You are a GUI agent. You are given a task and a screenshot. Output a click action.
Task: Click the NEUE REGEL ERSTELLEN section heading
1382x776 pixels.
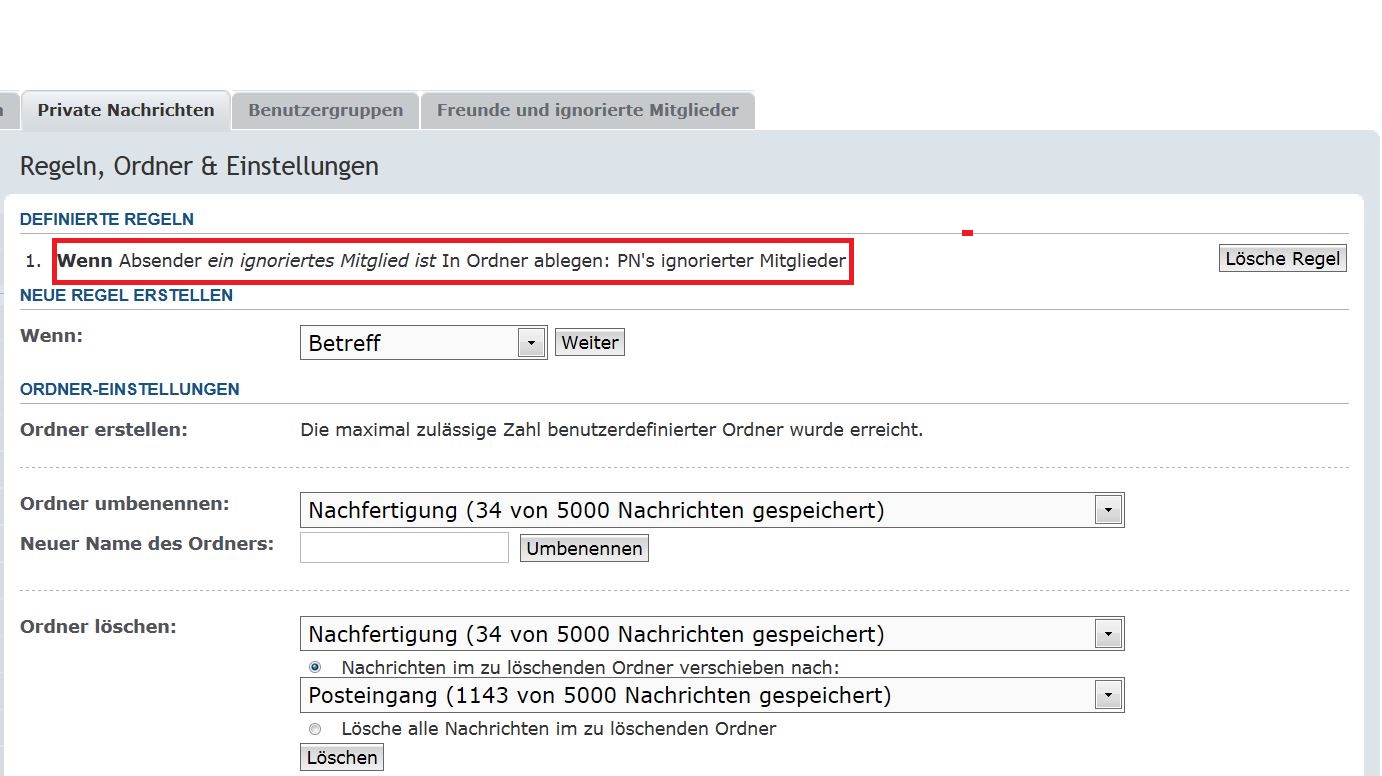126,296
